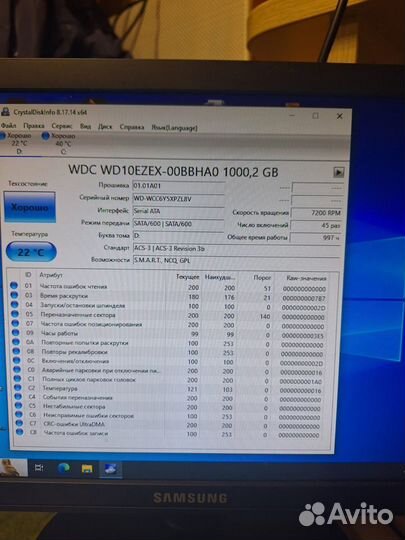This screenshot has width=405, height=540.
Task: Select row Температура in the attribute list
Action: (169, 389)
